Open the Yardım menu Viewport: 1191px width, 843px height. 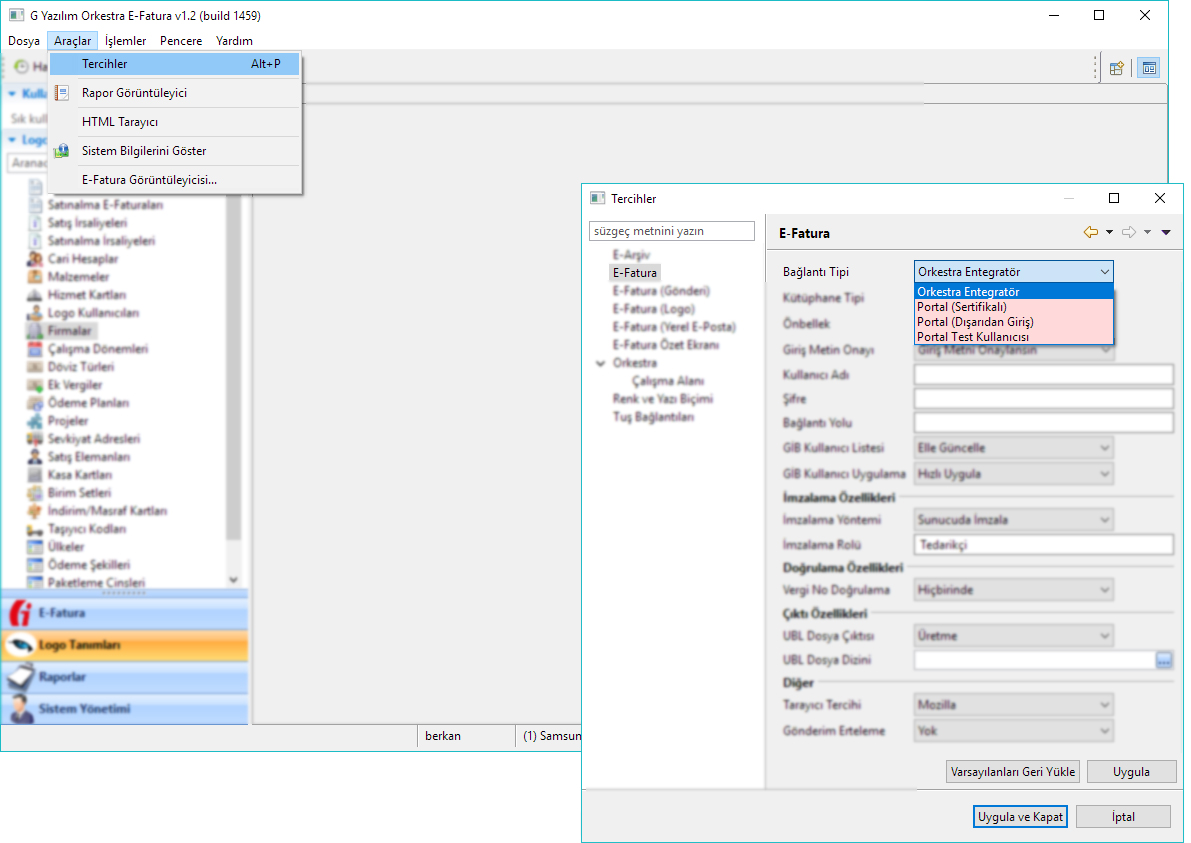[x=234, y=41]
